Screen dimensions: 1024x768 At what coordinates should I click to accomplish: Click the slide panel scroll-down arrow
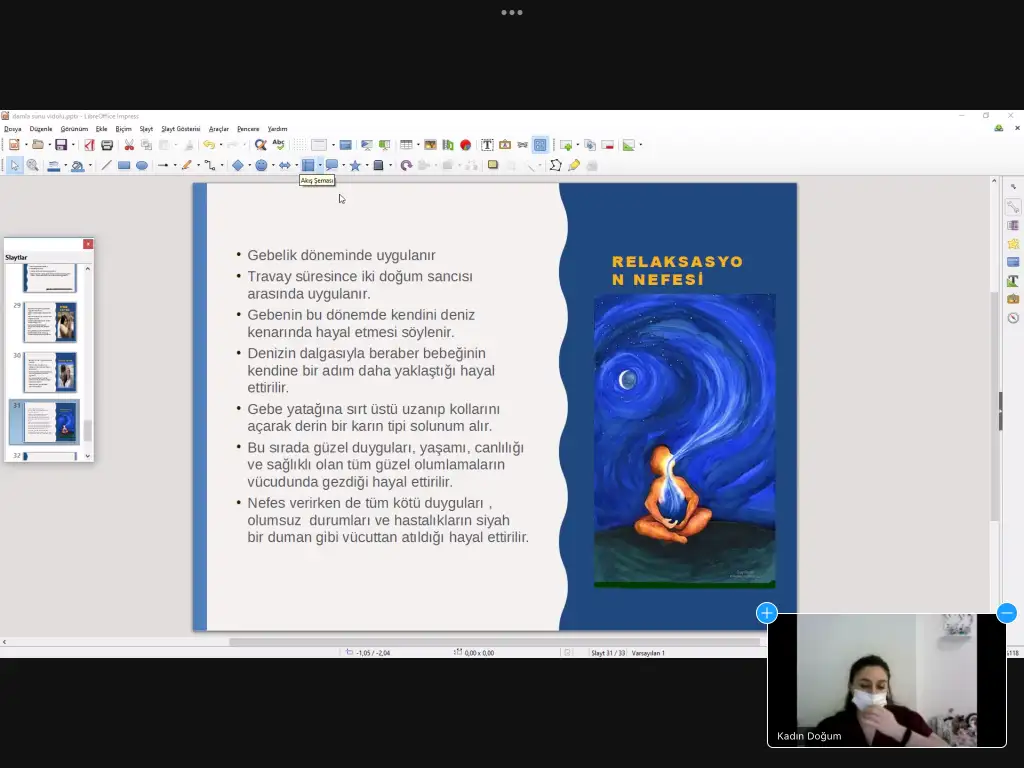[x=88, y=456]
